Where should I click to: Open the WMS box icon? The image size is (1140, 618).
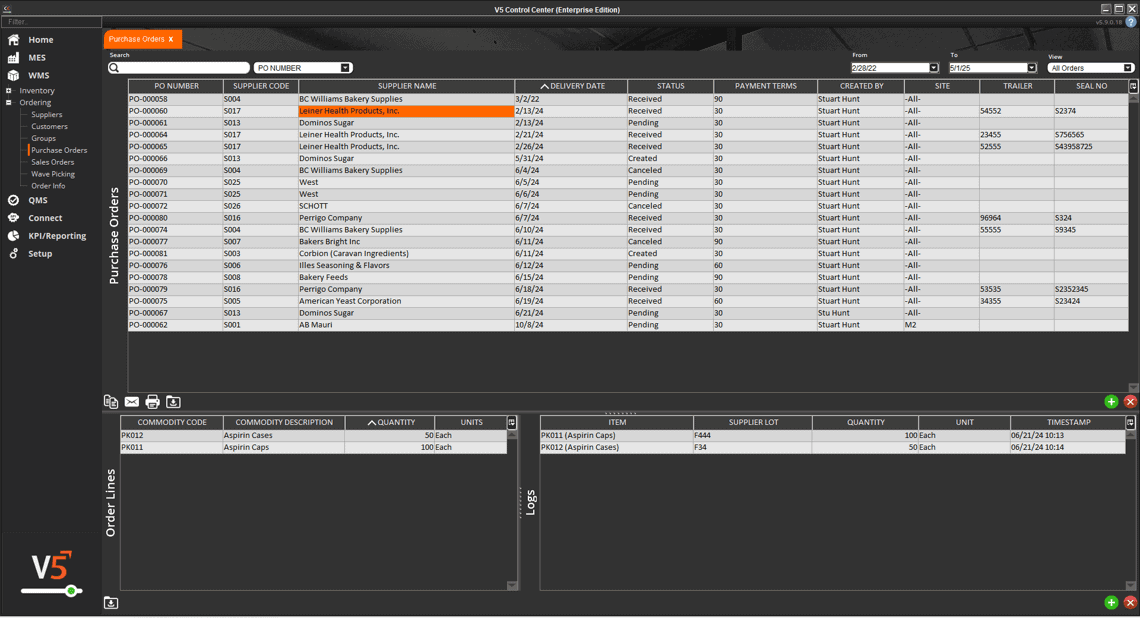pos(13,76)
